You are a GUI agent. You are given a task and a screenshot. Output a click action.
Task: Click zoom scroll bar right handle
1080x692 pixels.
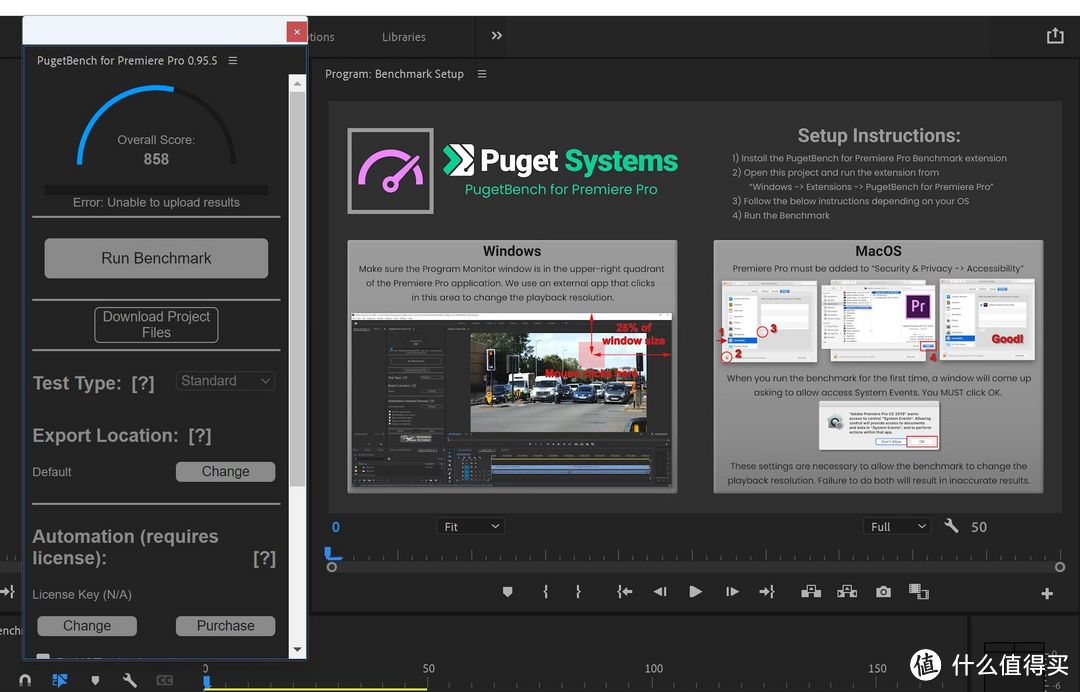coord(1060,567)
